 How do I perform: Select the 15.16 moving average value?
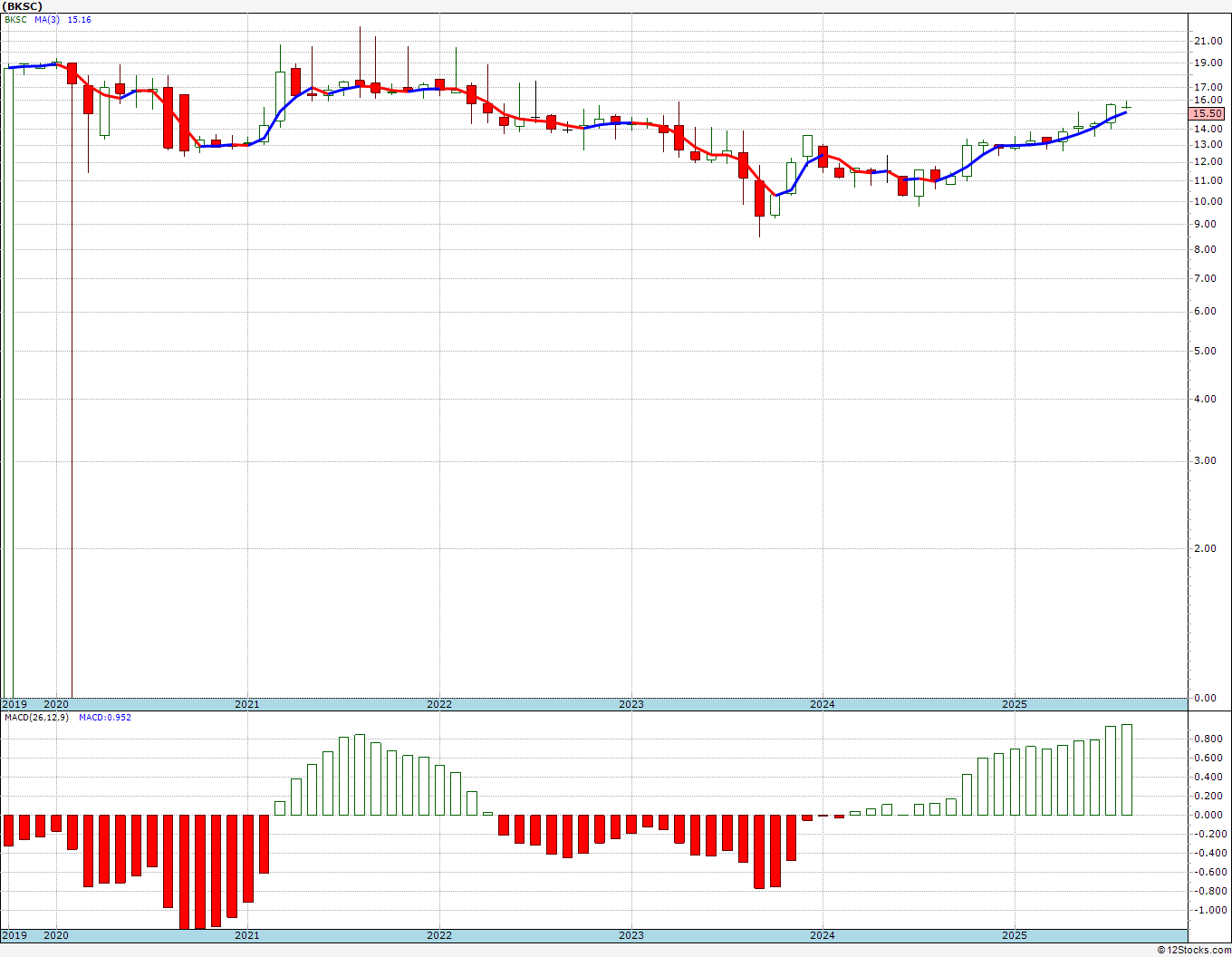pyautogui.click(x=80, y=19)
